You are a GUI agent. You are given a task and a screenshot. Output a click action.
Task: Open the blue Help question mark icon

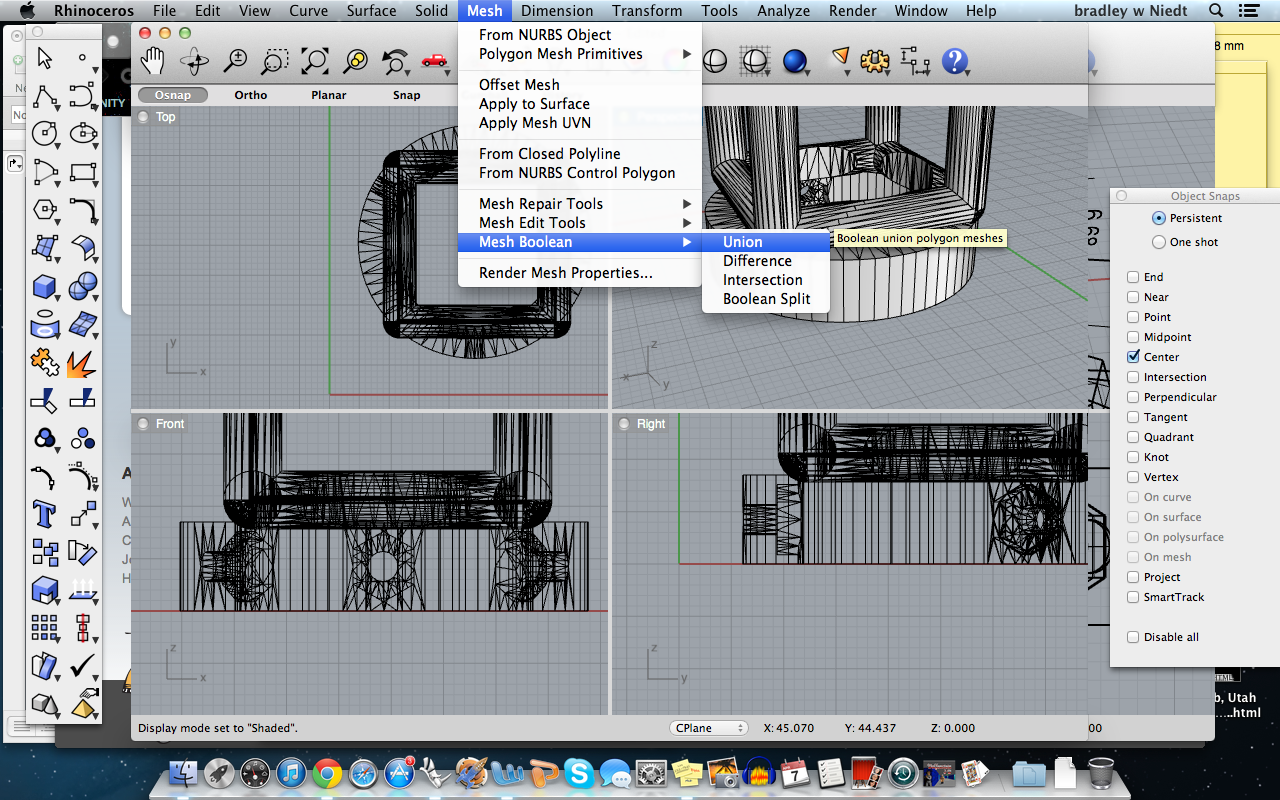(x=955, y=62)
